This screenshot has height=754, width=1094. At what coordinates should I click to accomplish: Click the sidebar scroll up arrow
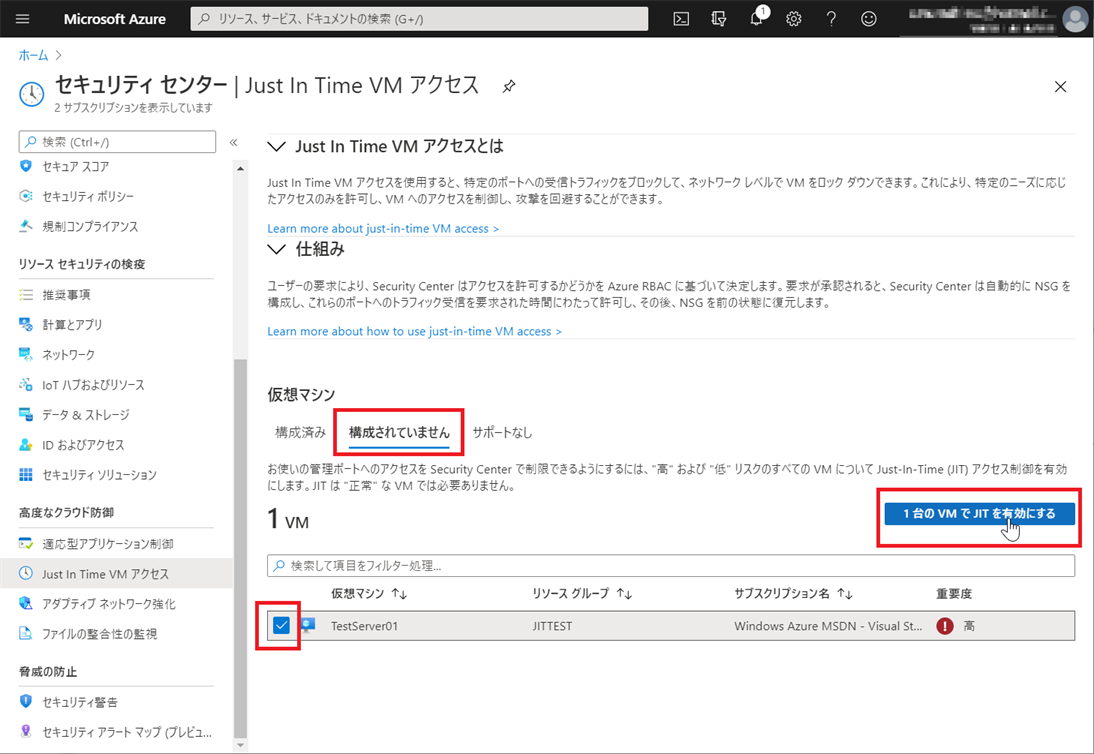pos(240,168)
